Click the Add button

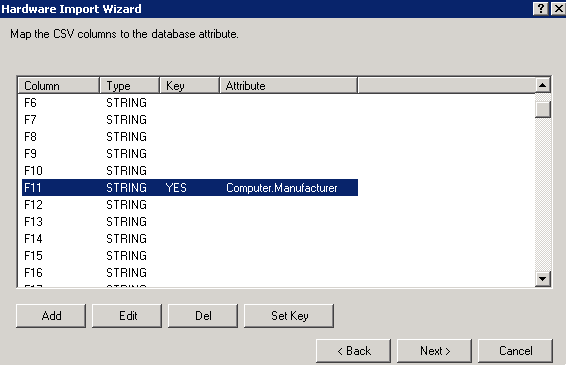(x=51, y=316)
